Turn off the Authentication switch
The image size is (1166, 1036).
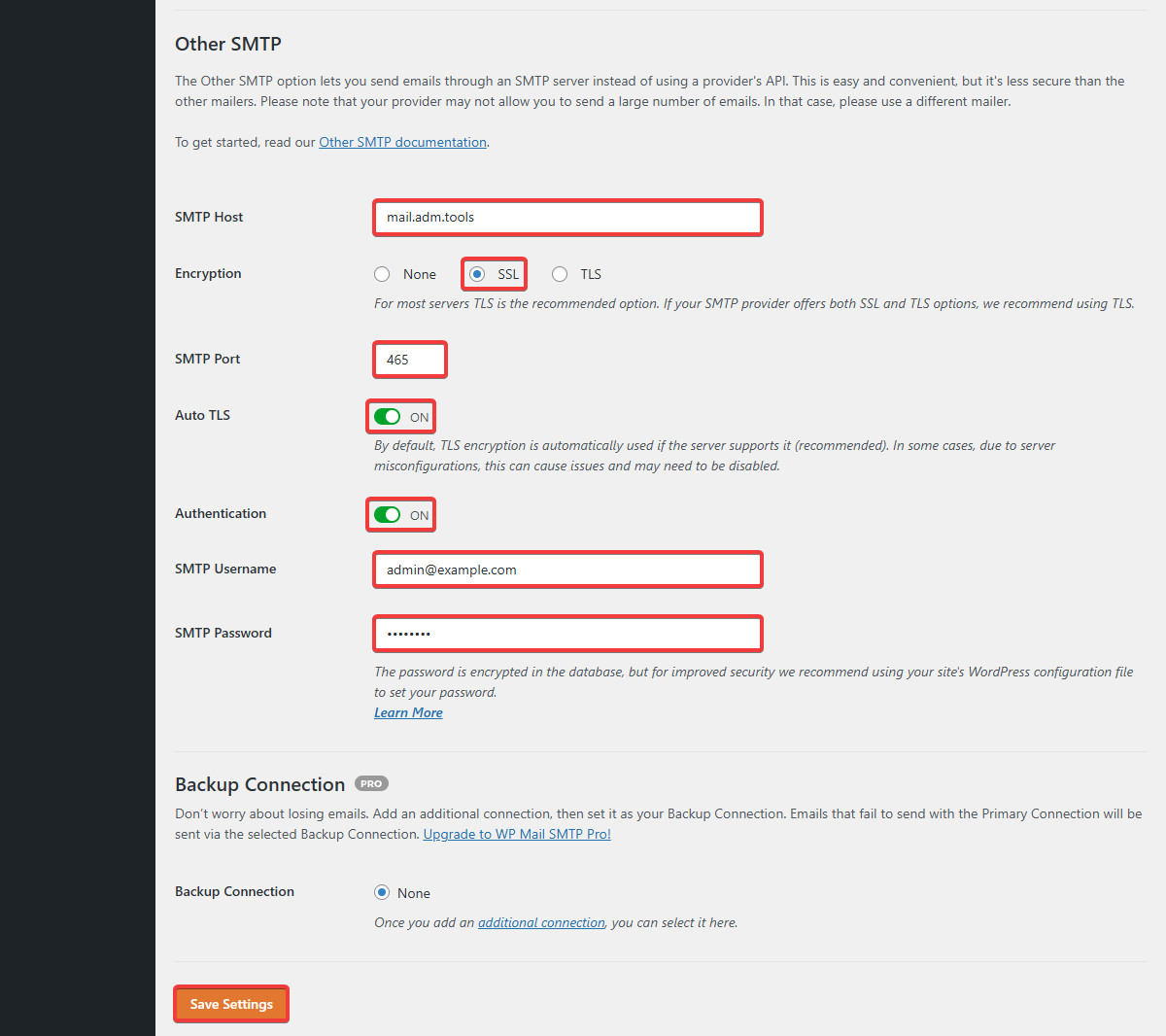[x=388, y=515]
